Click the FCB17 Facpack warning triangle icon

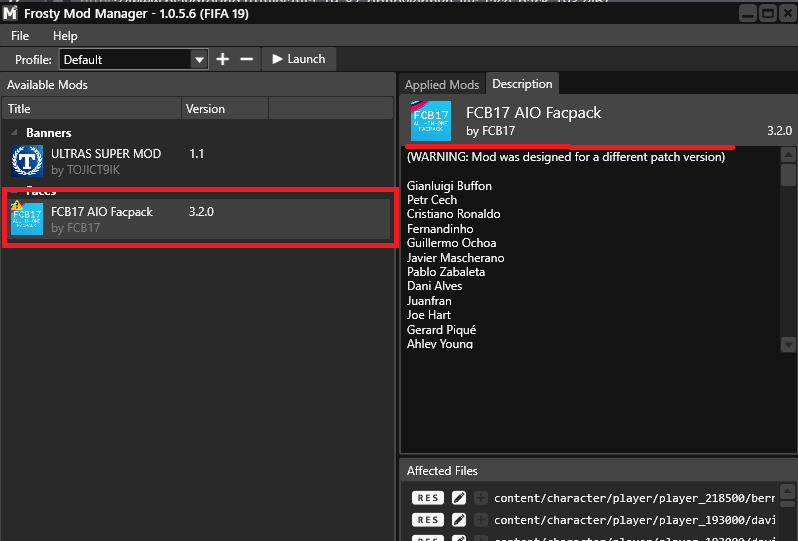click(17, 205)
